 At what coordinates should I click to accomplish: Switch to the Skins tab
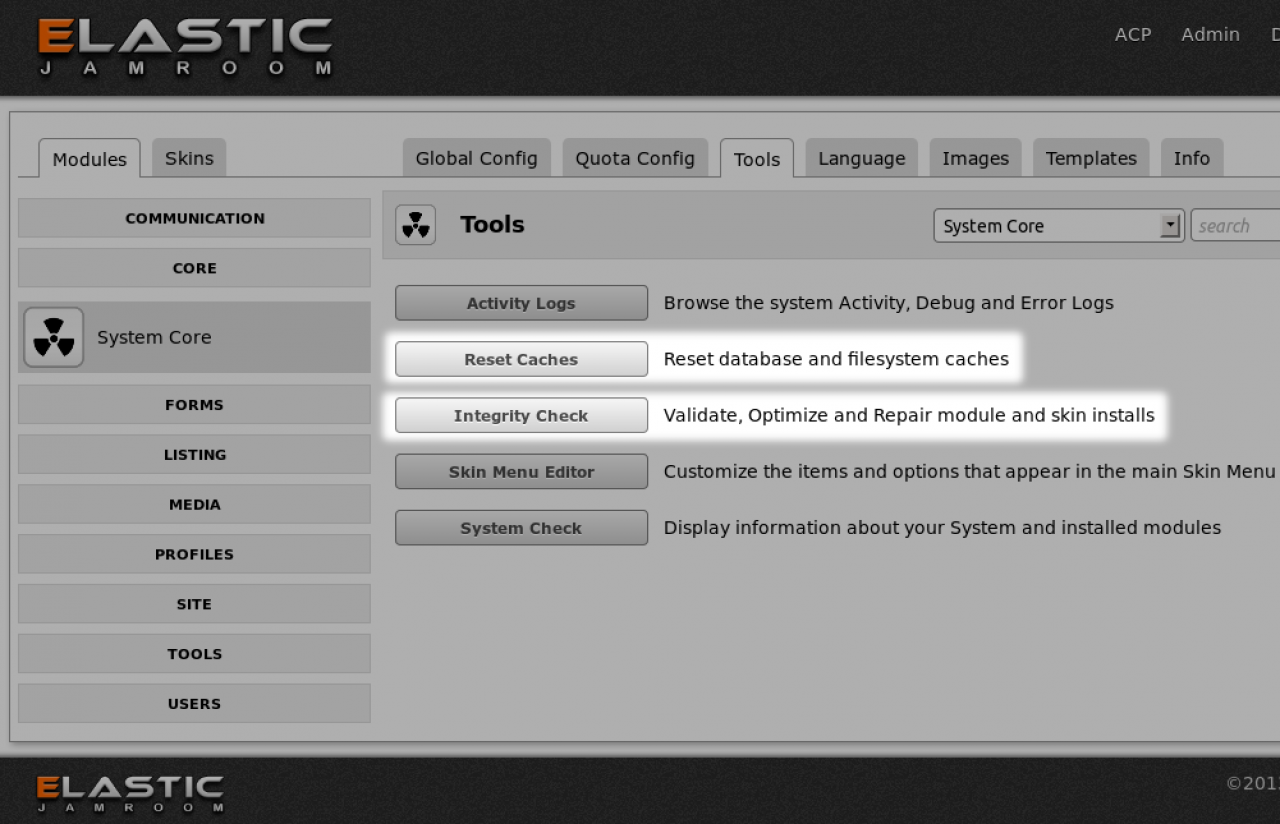189,158
